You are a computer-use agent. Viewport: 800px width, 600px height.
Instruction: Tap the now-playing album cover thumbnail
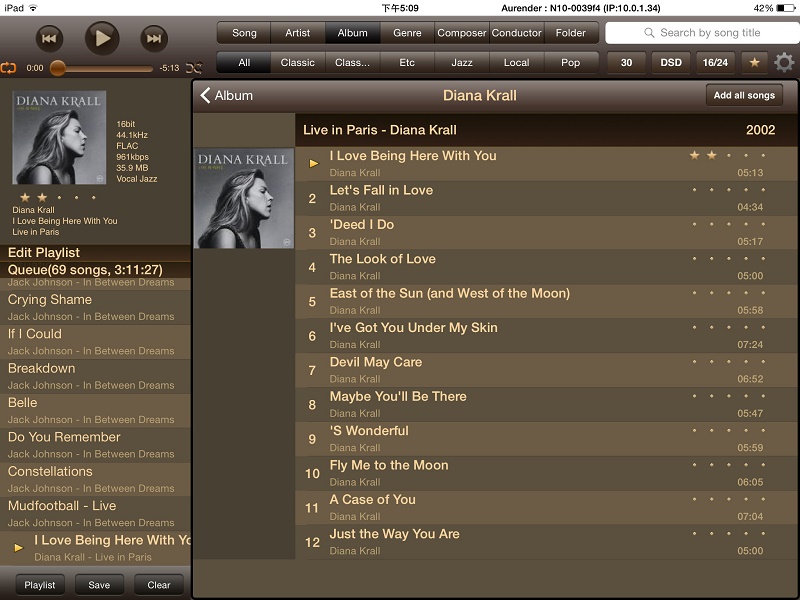59,137
